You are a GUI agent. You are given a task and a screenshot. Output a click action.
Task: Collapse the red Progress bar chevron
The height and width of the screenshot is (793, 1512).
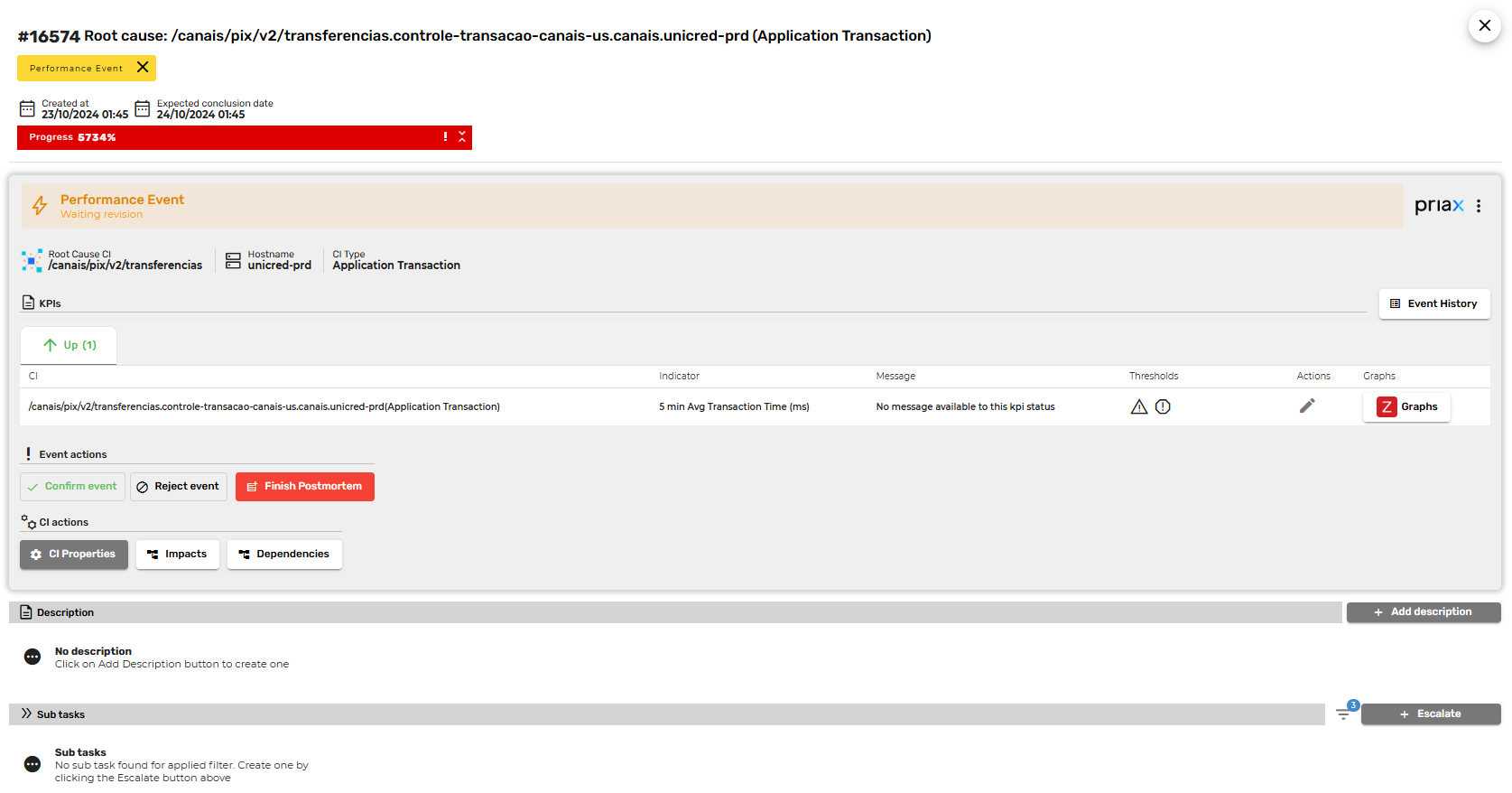pyautogui.click(x=462, y=137)
